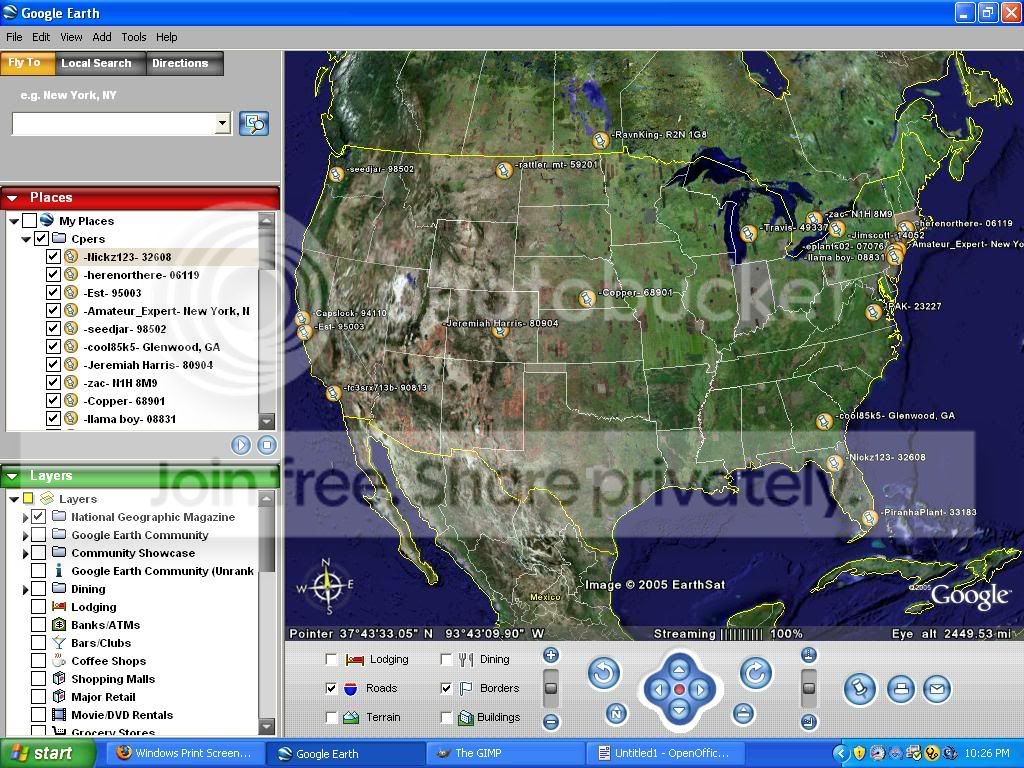This screenshot has height=768, width=1024.
Task: Switch to The GIMP taskbar button
Action: (x=506, y=753)
